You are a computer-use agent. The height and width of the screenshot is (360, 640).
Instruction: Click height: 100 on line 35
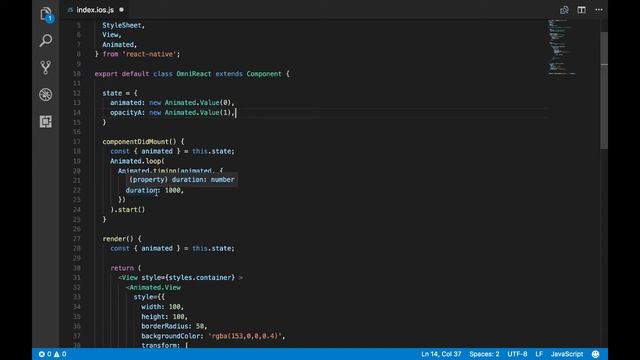click(x=163, y=316)
